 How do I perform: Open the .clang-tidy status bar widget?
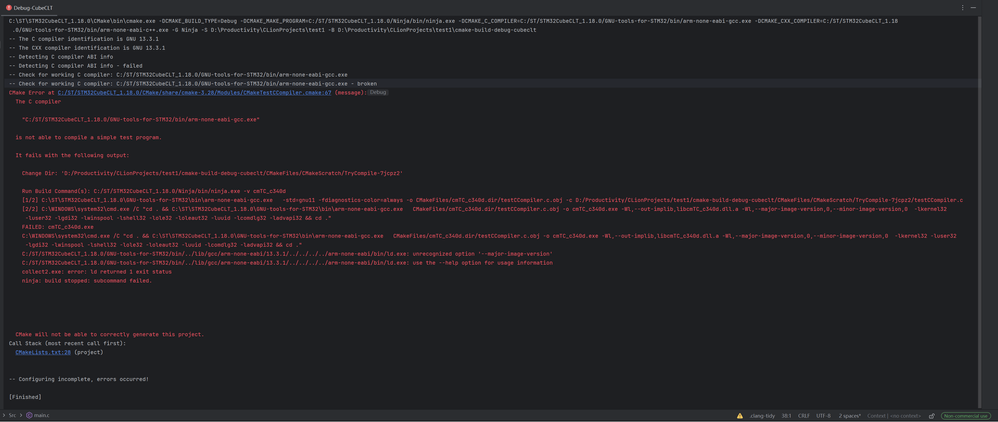coord(762,415)
